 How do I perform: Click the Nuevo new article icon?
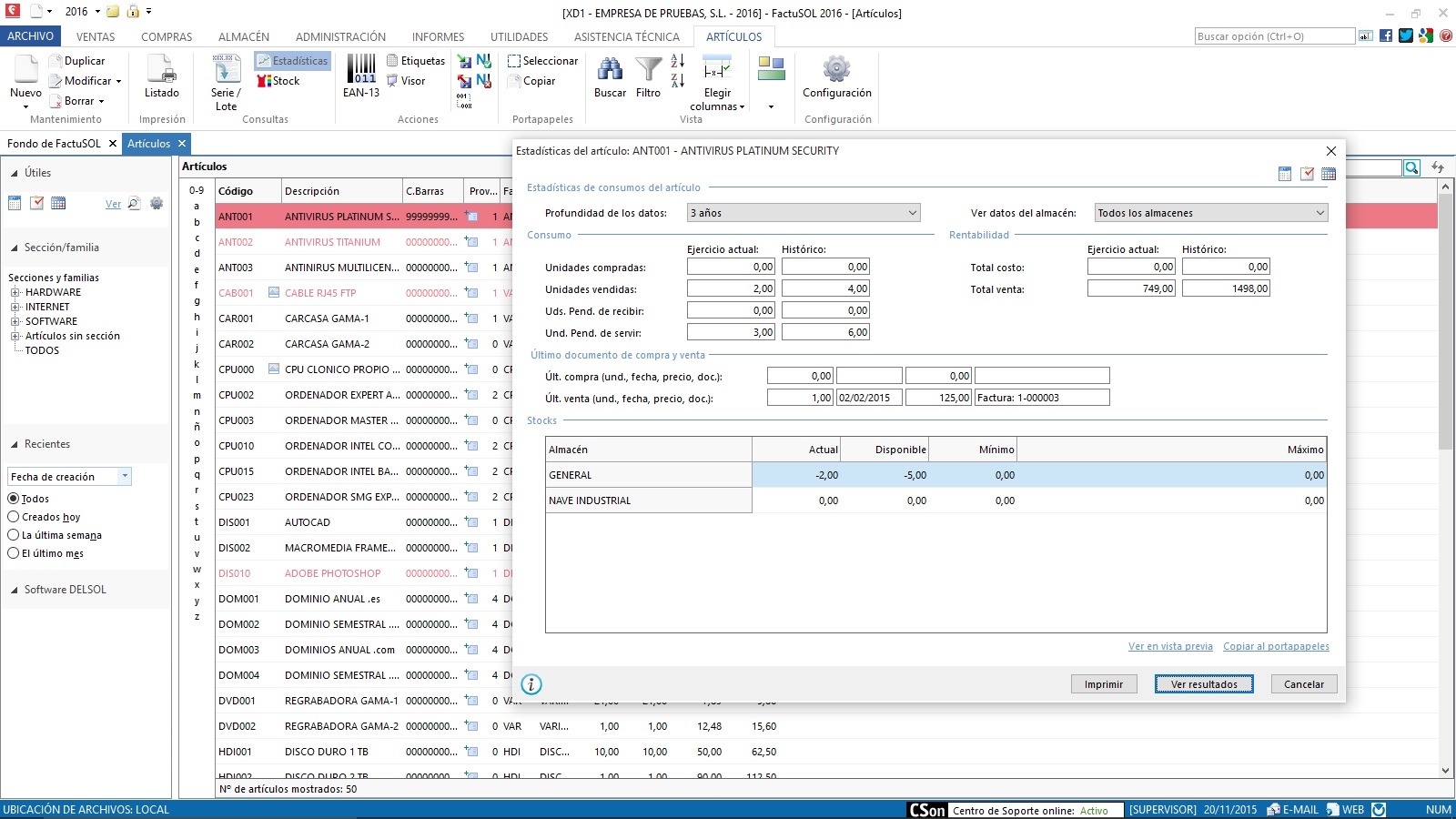click(x=25, y=70)
